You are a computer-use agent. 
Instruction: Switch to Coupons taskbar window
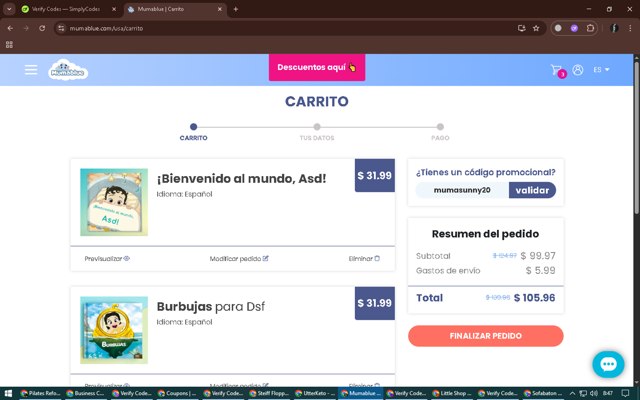(x=177, y=393)
